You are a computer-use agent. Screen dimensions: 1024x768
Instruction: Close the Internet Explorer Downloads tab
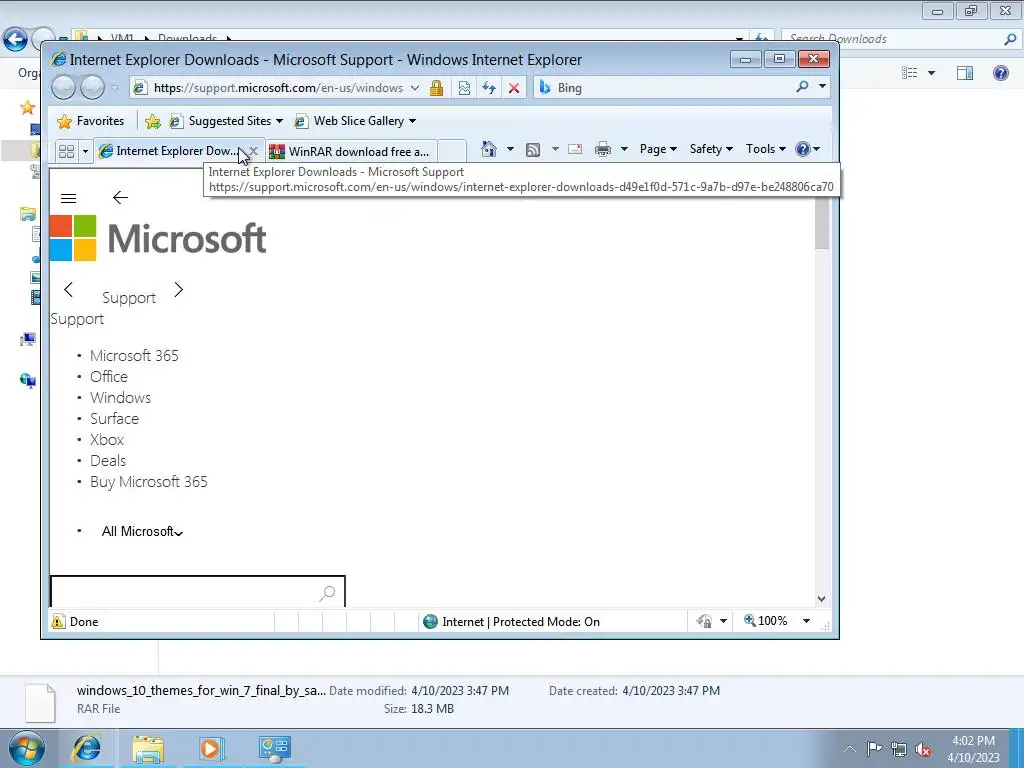(x=253, y=152)
